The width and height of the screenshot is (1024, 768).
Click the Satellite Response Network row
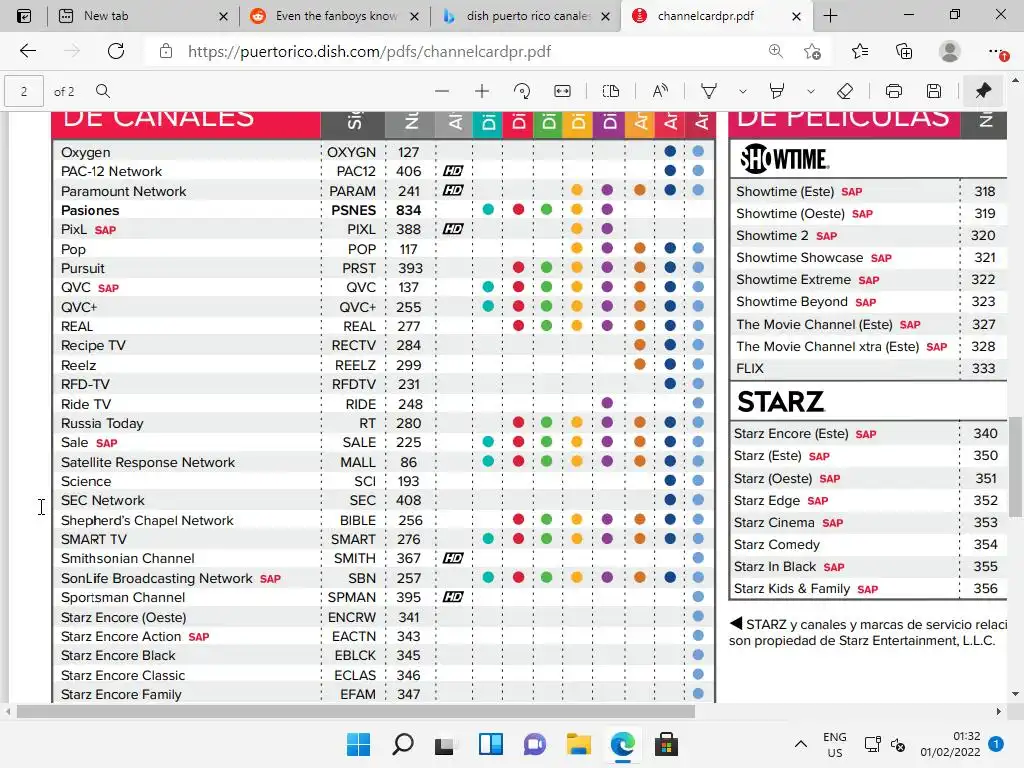point(148,462)
